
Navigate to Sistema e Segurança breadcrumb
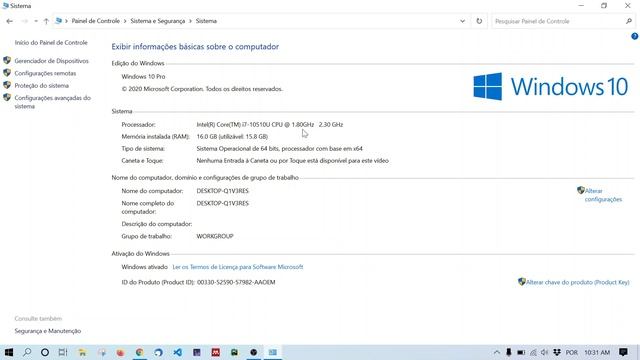(158, 21)
